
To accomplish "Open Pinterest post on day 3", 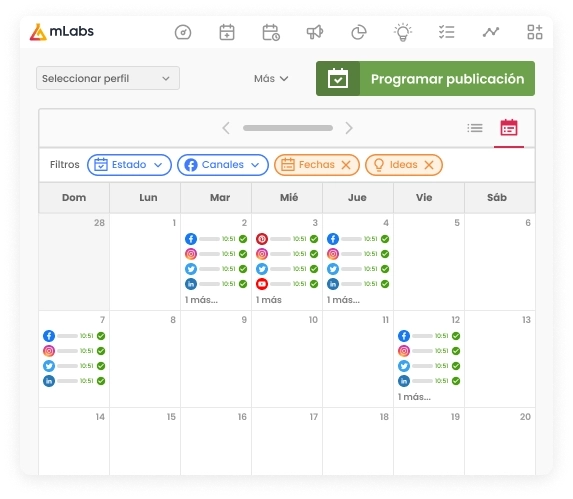I will [287, 239].
